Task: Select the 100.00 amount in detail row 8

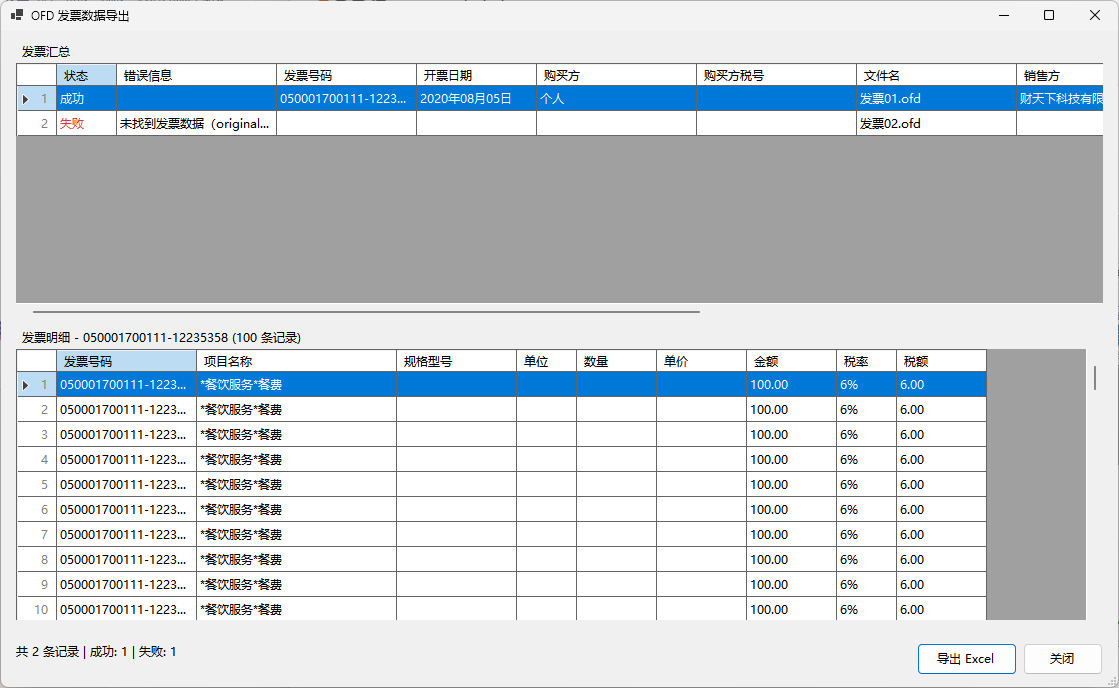Action: 791,560
